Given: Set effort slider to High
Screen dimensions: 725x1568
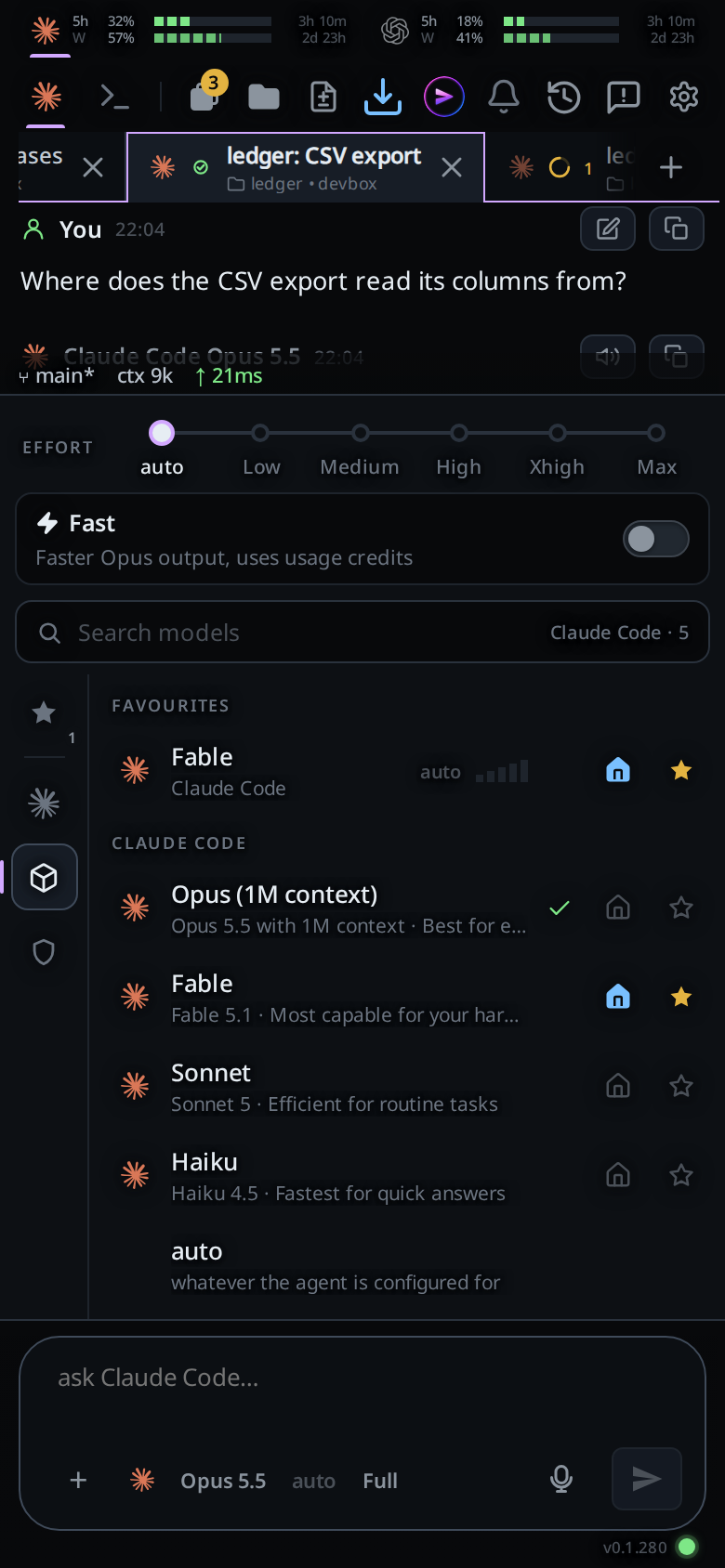Looking at the screenshot, I should (458, 433).
